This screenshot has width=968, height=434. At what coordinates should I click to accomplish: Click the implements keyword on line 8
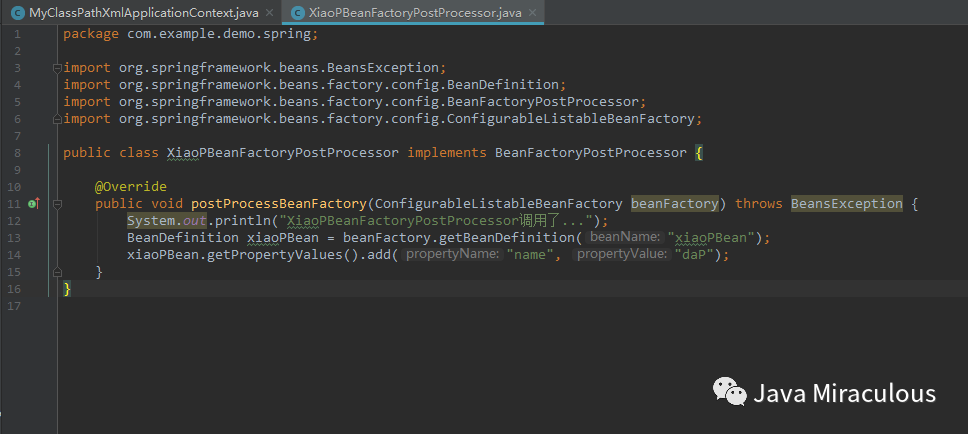pyautogui.click(x=446, y=152)
